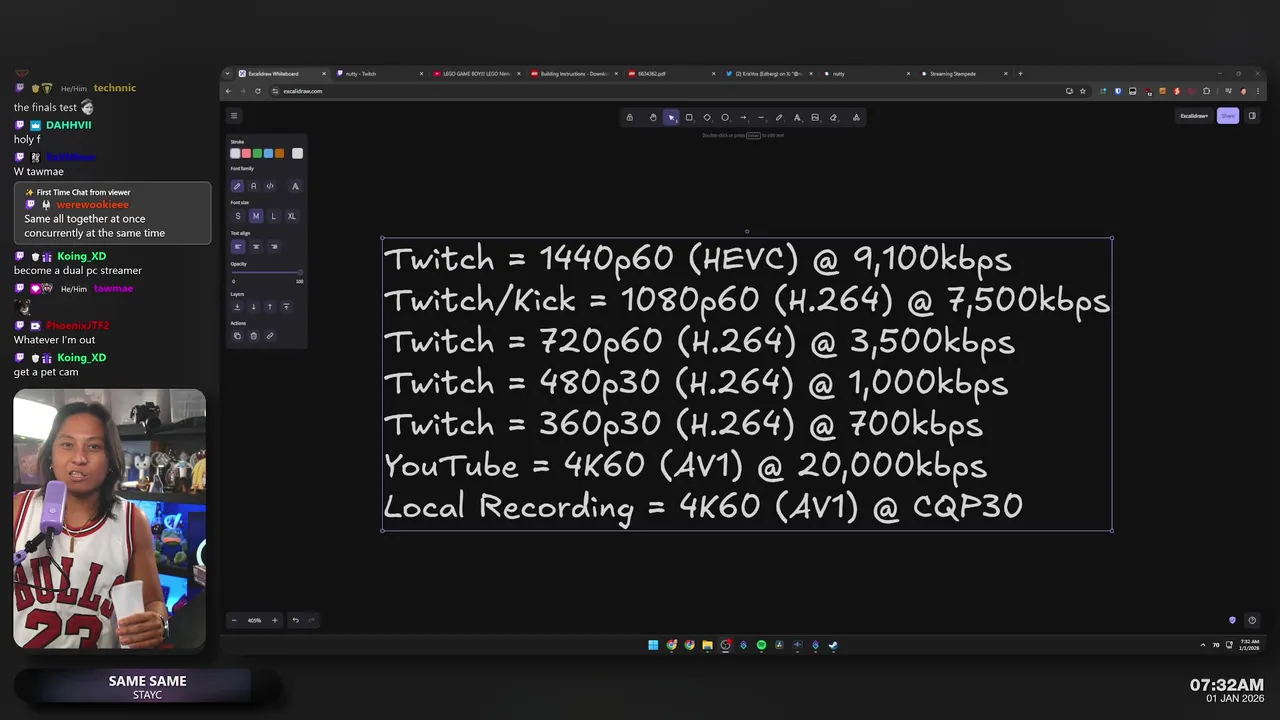
Task: Select the Insert image tool
Action: 815,117
